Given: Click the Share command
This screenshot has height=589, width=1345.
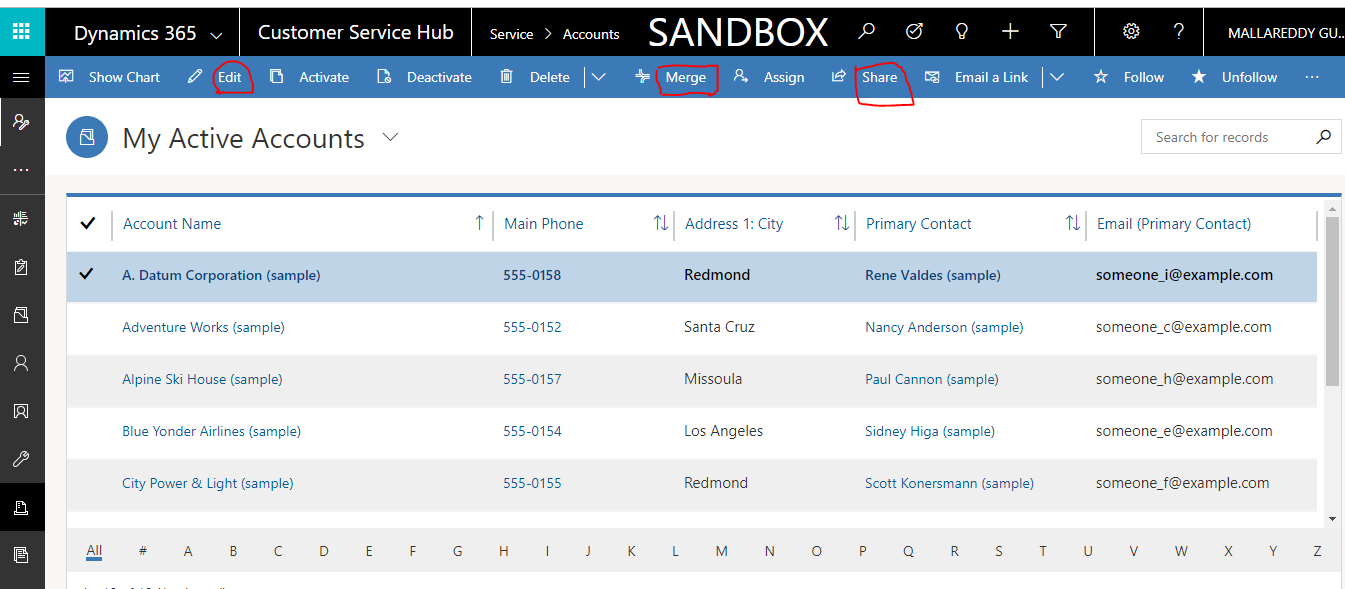Looking at the screenshot, I should pos(865,77).
